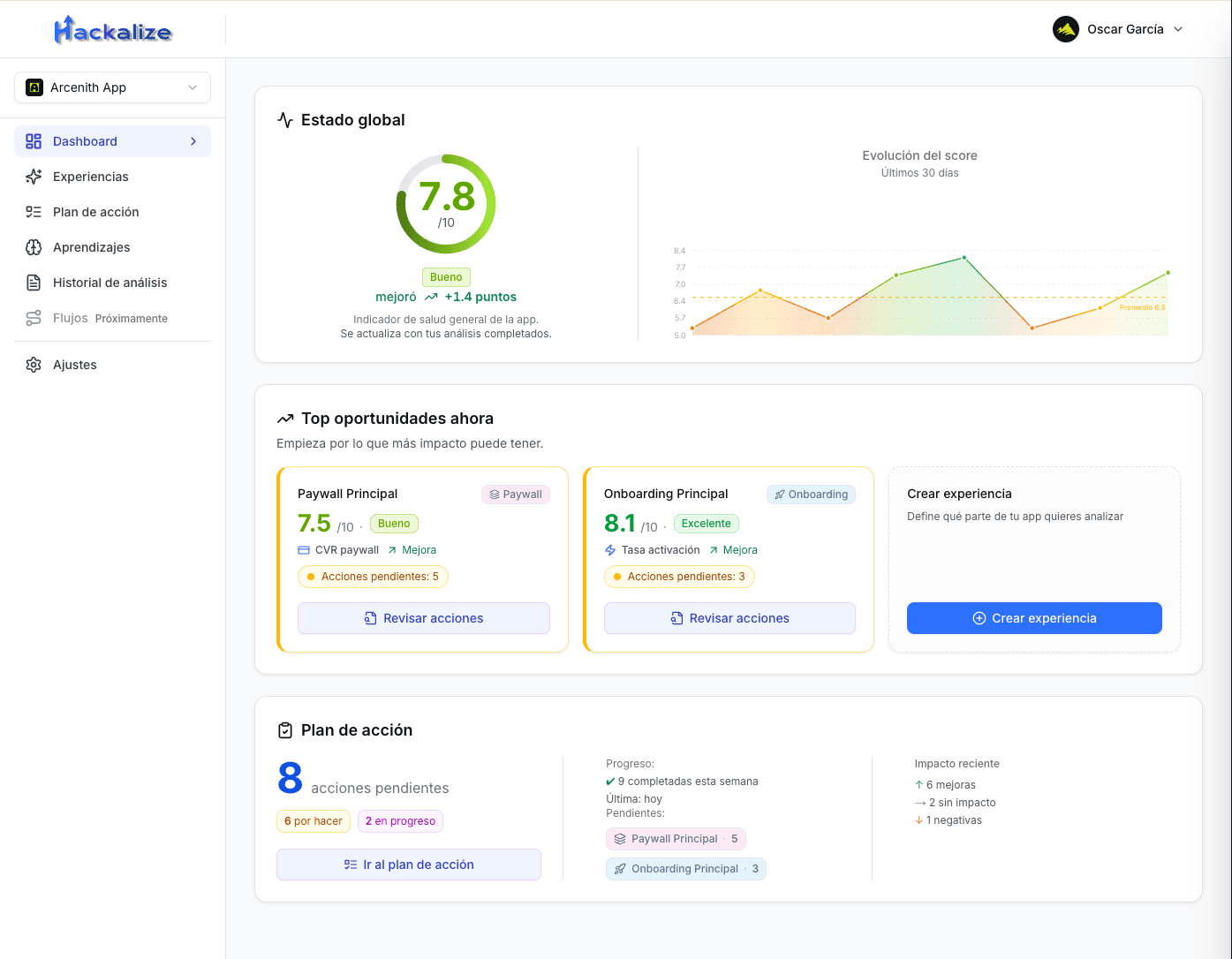Click the 'Promedio 6.5' chart label

[x=1142, y=307]
